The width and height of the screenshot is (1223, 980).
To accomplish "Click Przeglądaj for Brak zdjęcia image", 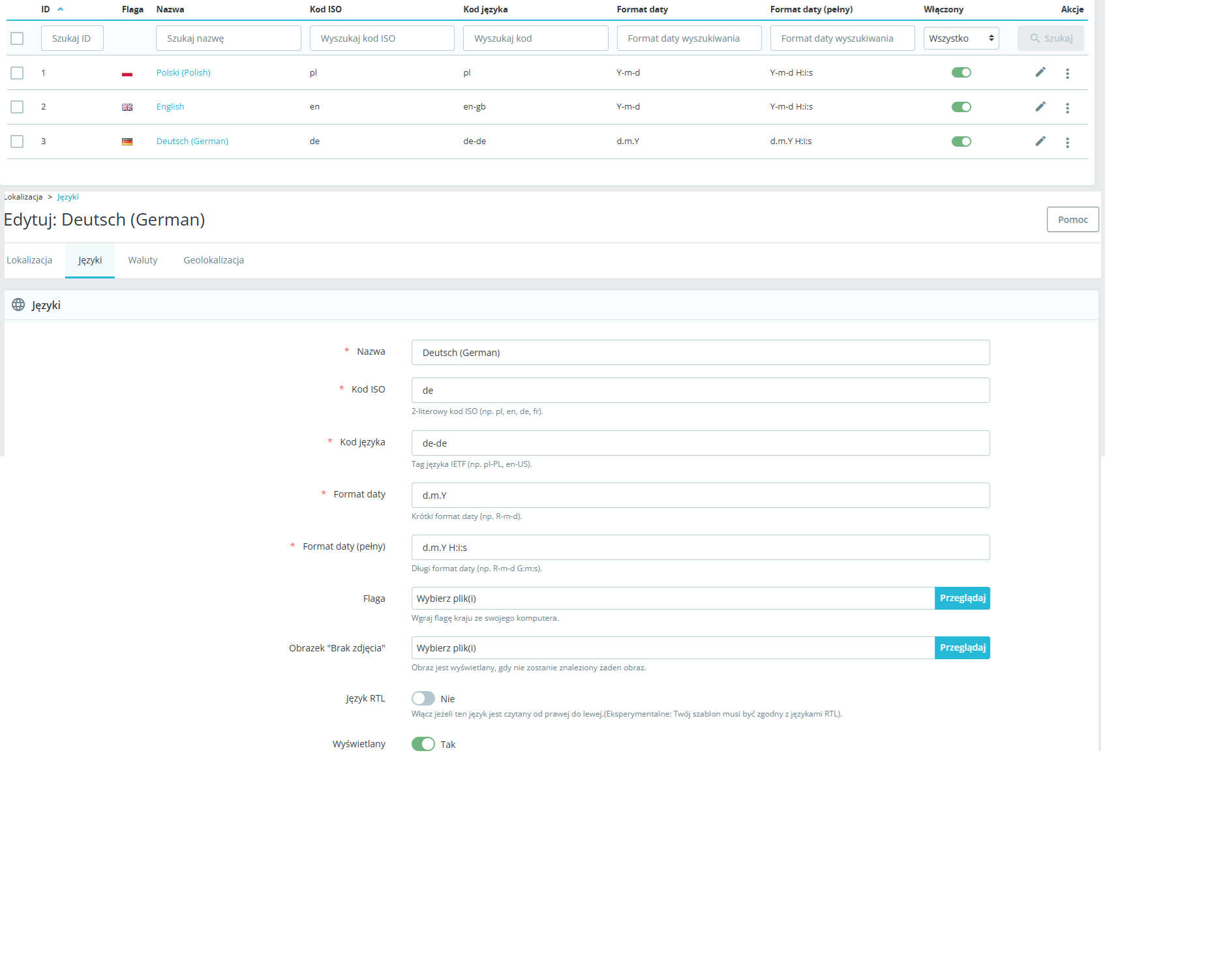I will 963,647.
